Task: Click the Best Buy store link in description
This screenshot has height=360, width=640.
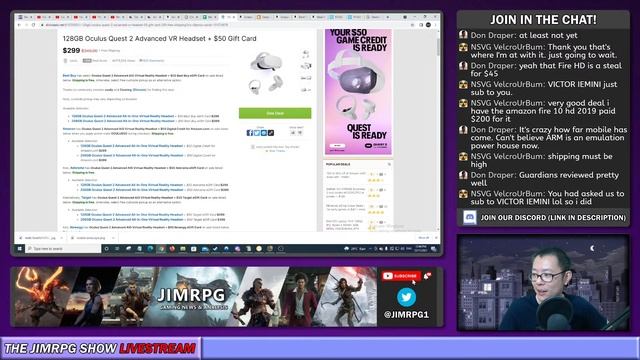Action: (x=69, y=76)
